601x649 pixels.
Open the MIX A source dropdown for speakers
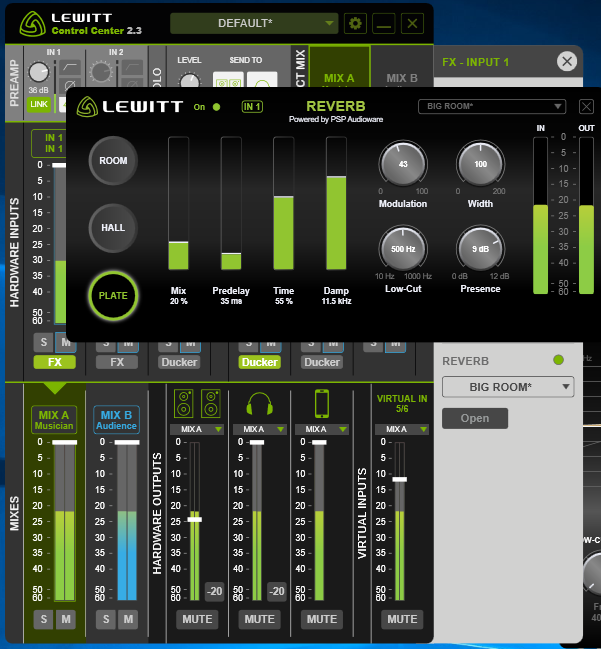[197, 430]
